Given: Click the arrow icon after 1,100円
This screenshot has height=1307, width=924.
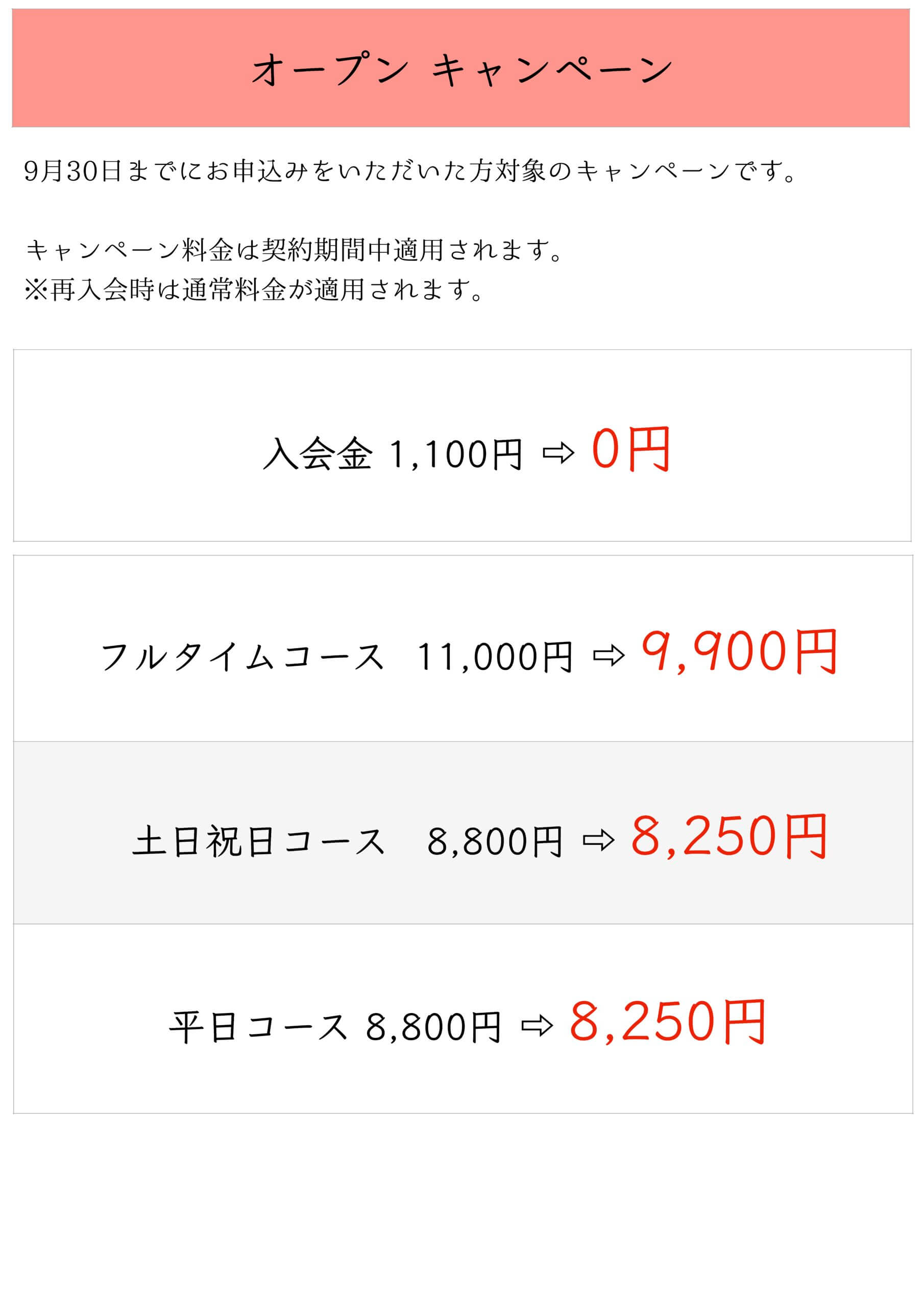Looking at the screenshot, I should click(x=558, y=453).
